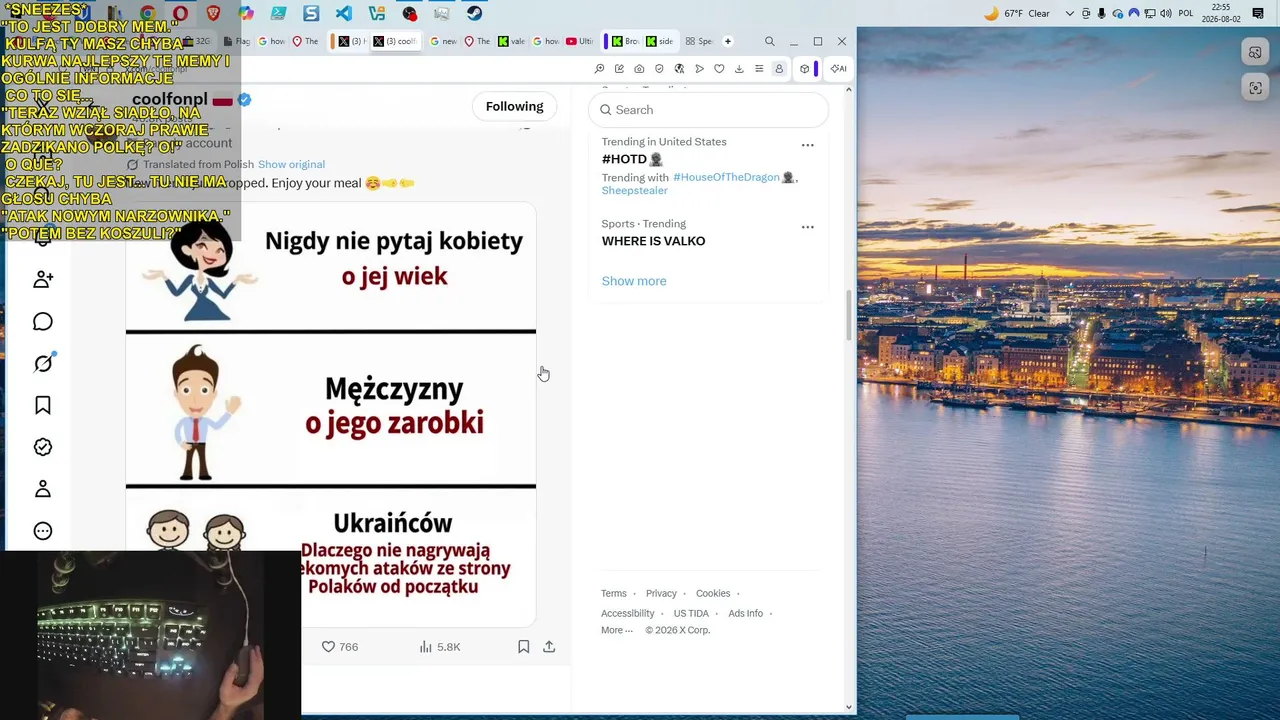The image size is (1280, 720).
Task: Switch to the Speed Dial tab
Action: pos(698,41)
